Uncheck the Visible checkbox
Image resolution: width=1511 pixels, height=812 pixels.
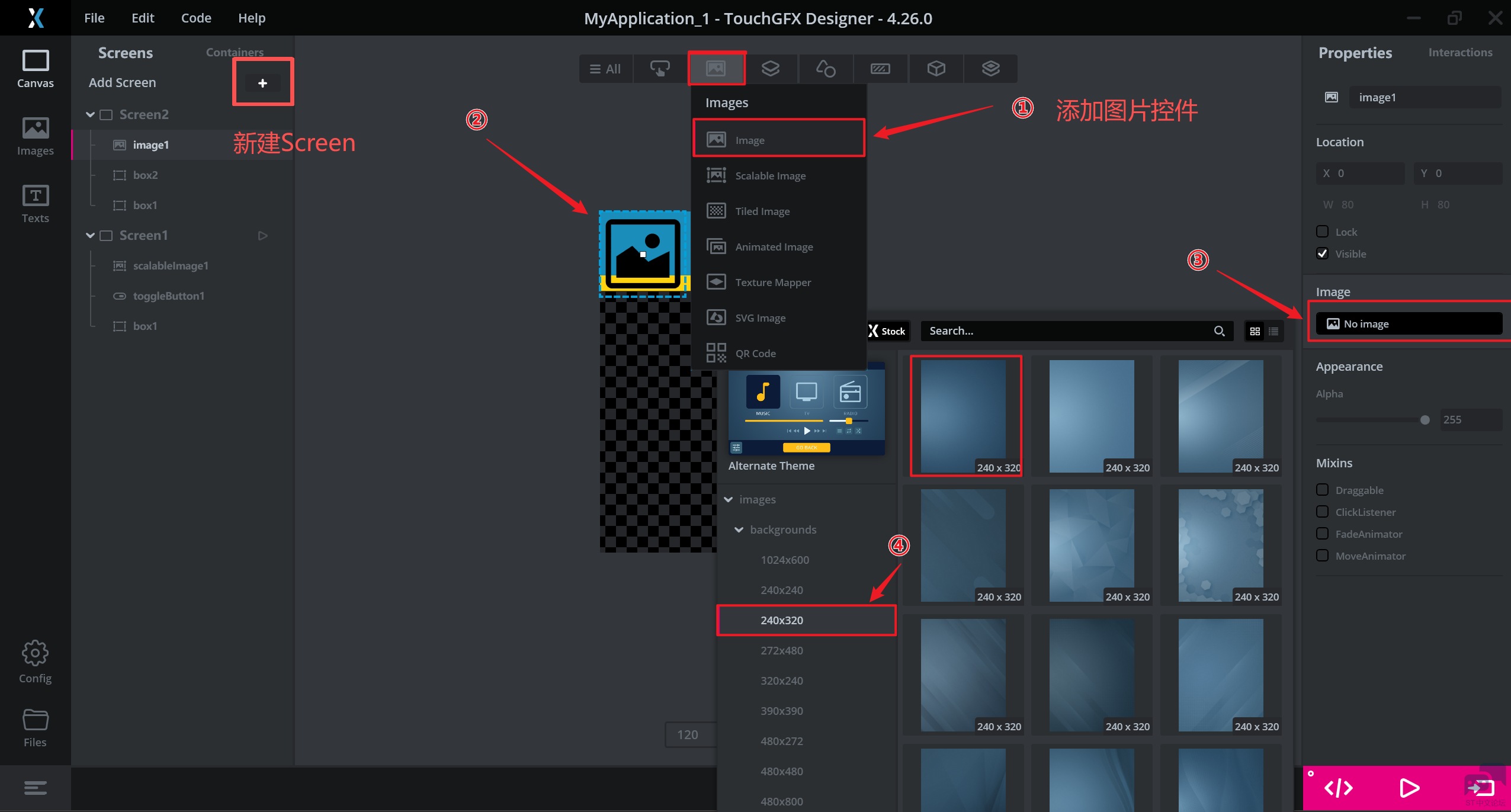tap(1322, 253)
